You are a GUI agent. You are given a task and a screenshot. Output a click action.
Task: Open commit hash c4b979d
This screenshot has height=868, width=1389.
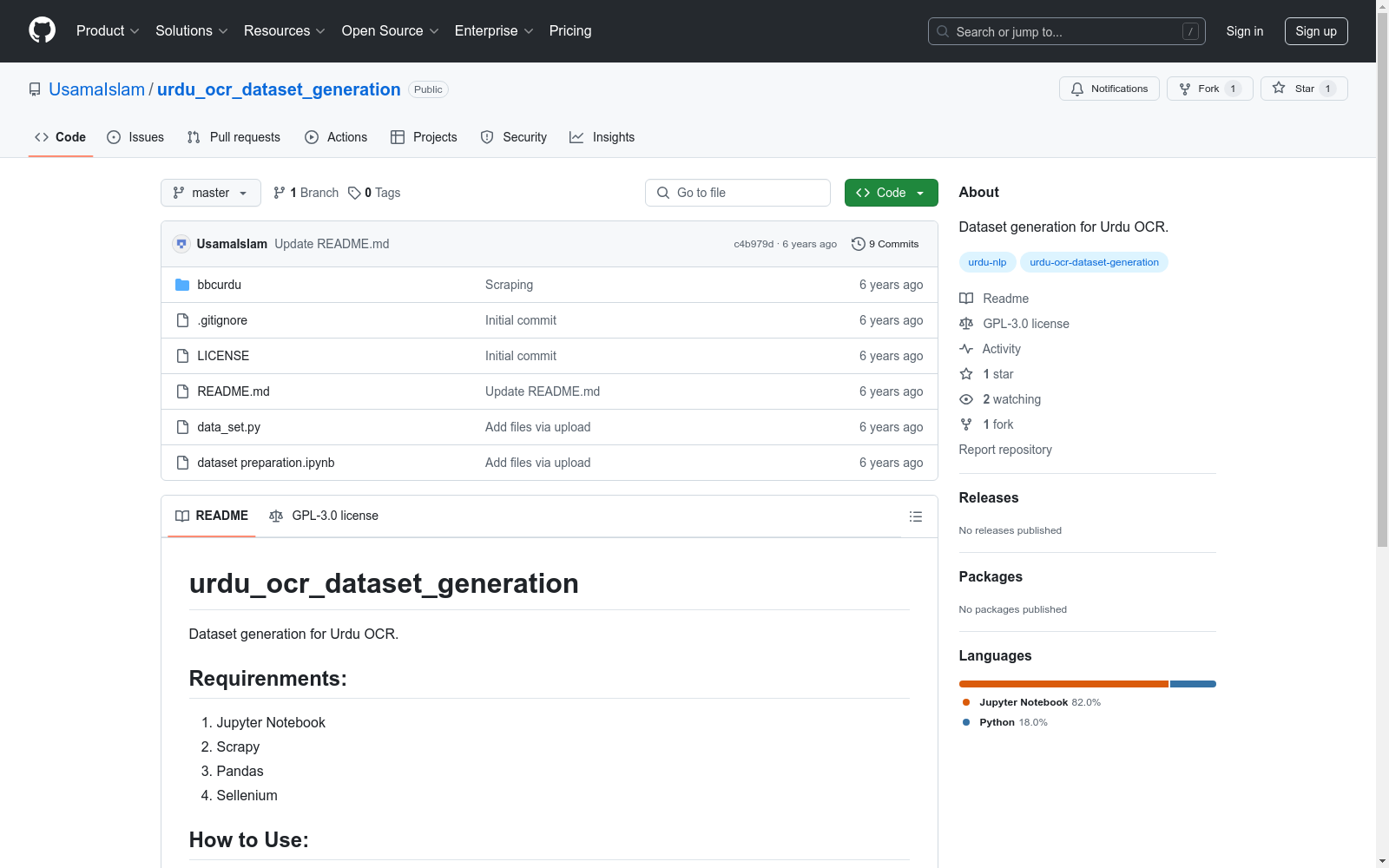point(754,244)
